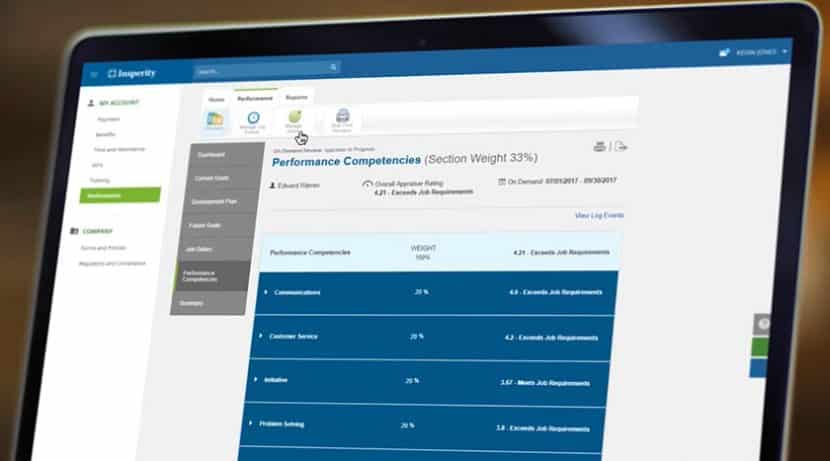
Task: Open the Kevin Jones user dropdown
Action: pyautogui.click(x=760, y=51)
